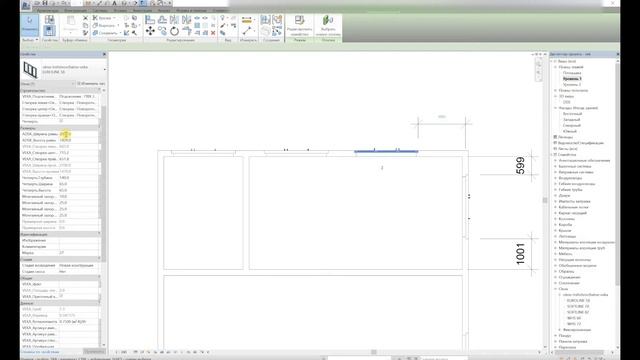The height and width of the screenshot is (360, 640).
Task: Open Уровень 2 floor plan in browser
Action: click(x=572, y=84)
